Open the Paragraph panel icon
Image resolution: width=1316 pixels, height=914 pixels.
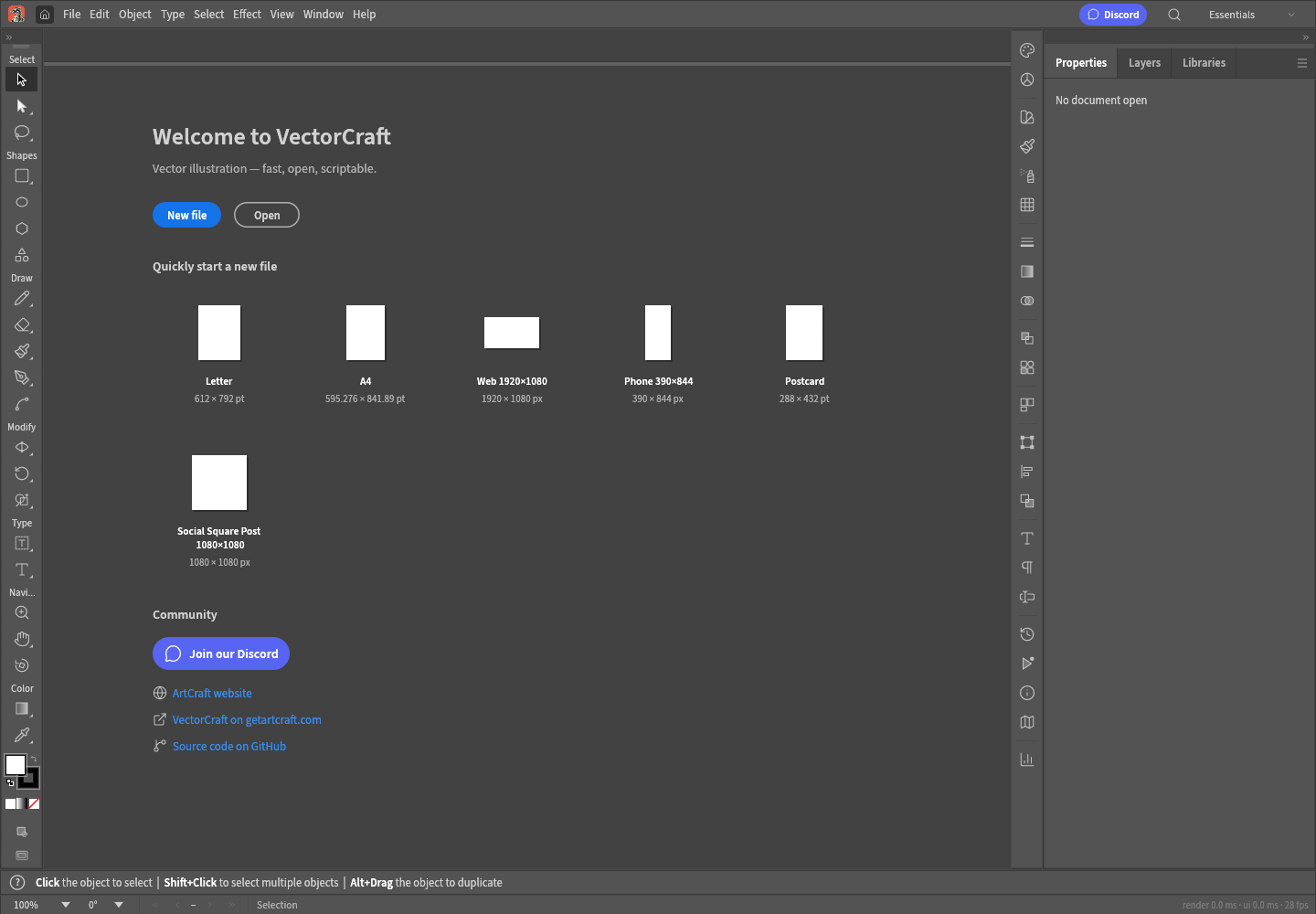click(x=1027, y=568)
